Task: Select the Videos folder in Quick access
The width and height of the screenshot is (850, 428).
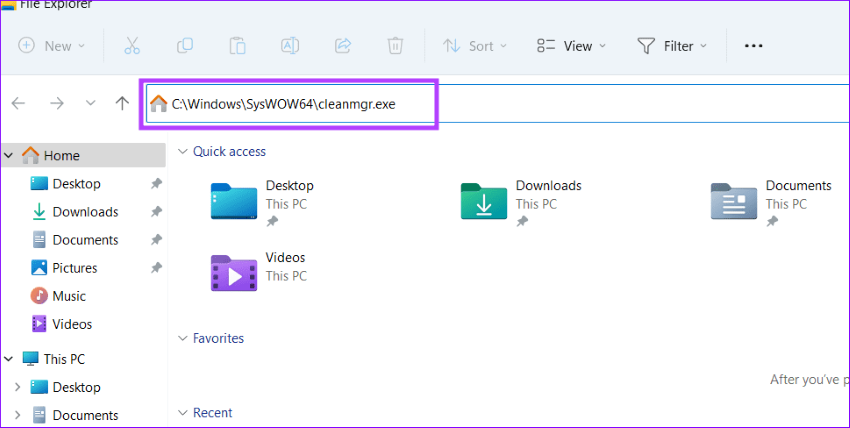Action: coord(259,272)
